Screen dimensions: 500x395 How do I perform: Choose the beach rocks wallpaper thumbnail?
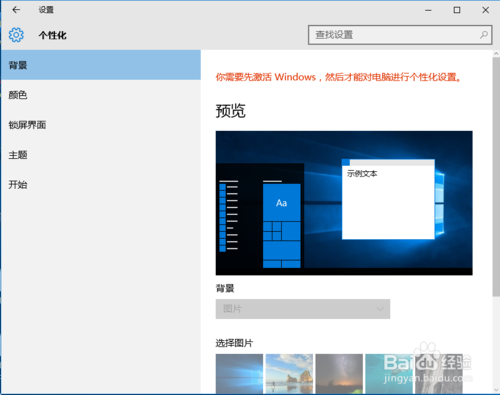click(289, 374)
